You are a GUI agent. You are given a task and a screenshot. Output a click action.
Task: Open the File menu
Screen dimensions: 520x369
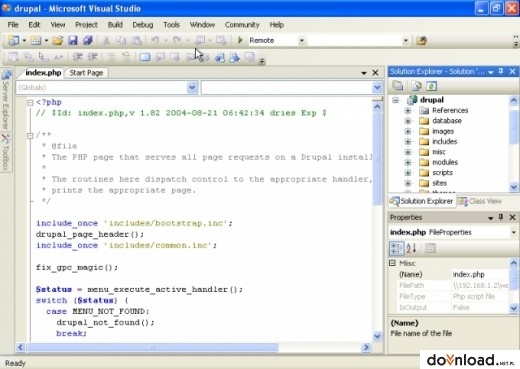[x=13, y=25]
